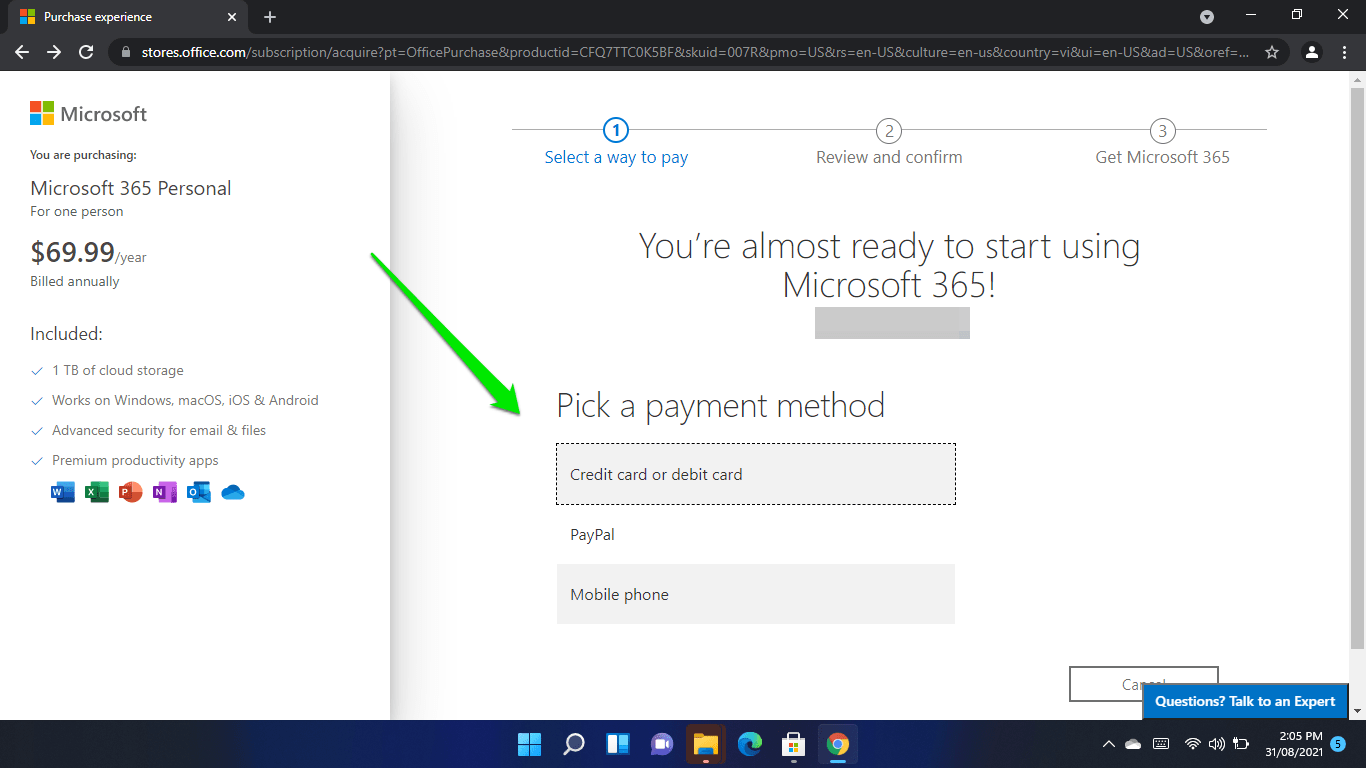Close the Purchase experience tab

pyautogui.click(x=232, y=17)
